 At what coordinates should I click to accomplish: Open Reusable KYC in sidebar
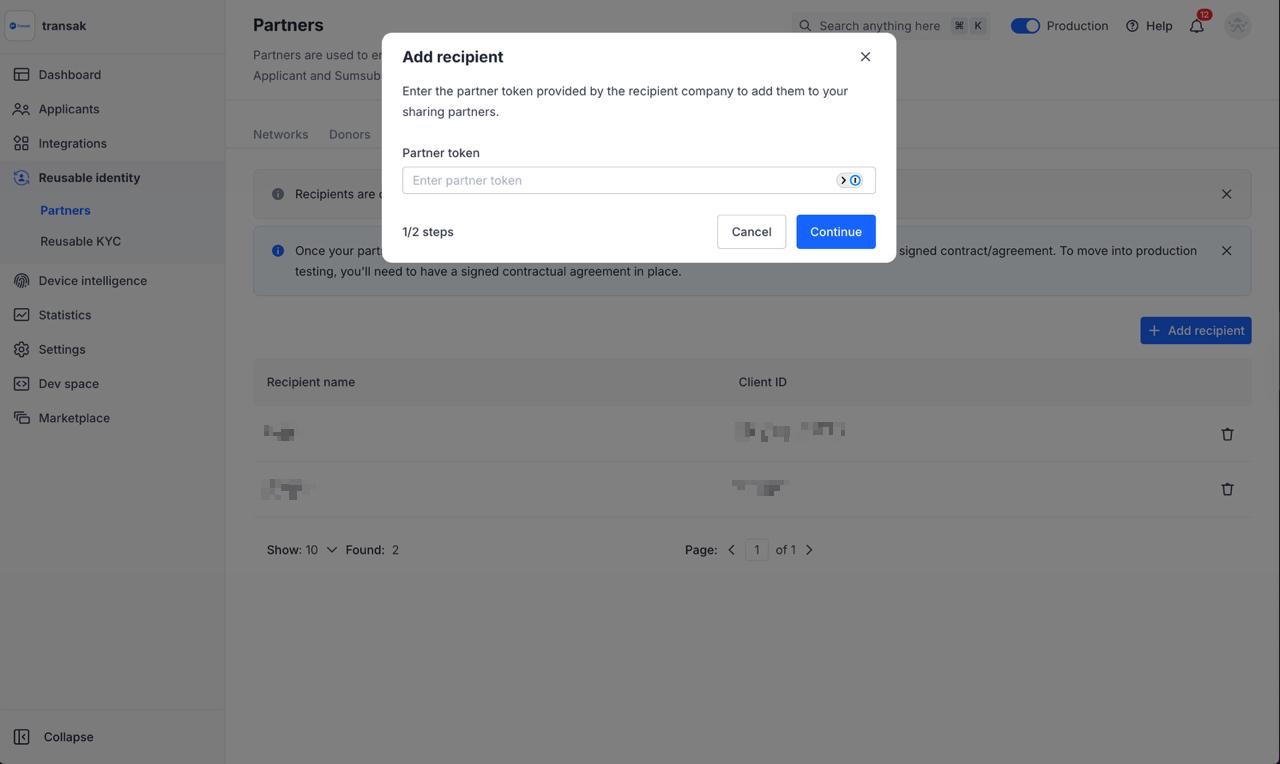coord(80,241)
